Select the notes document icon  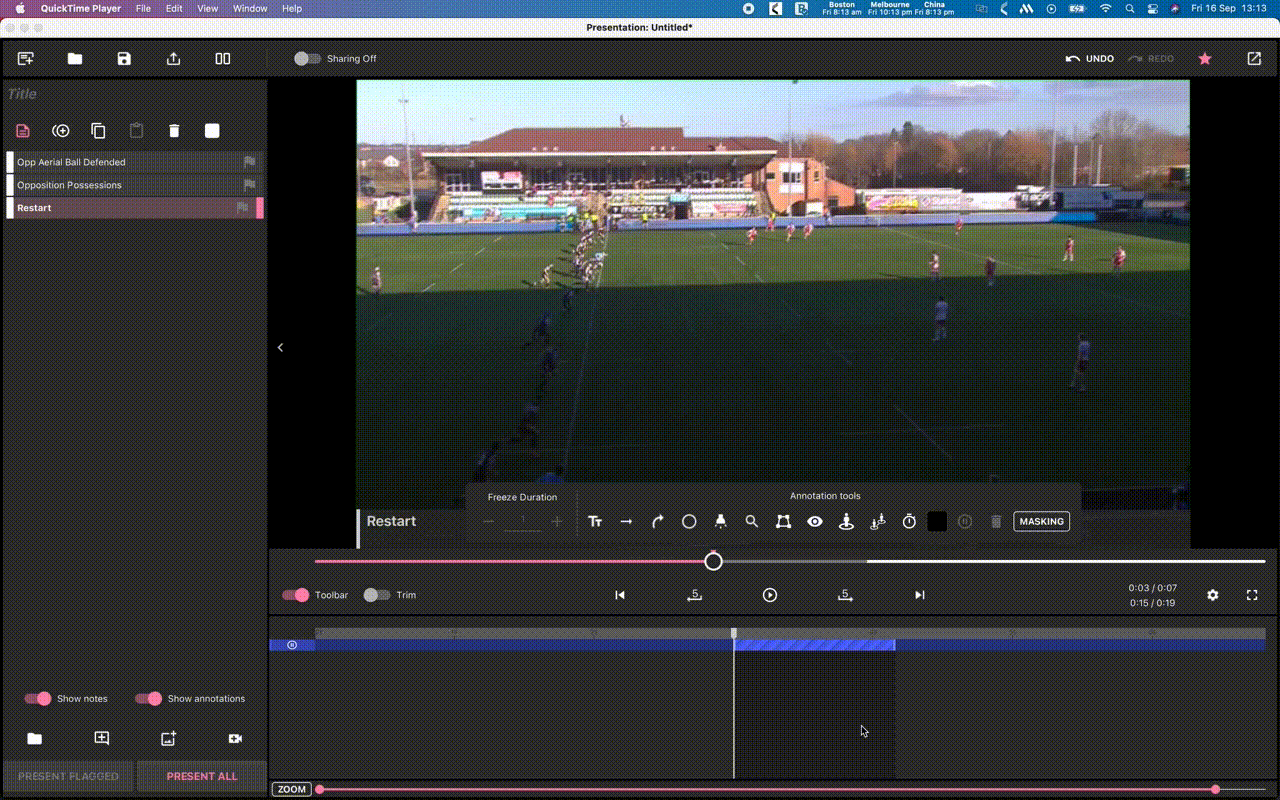[x=23, y=131]
